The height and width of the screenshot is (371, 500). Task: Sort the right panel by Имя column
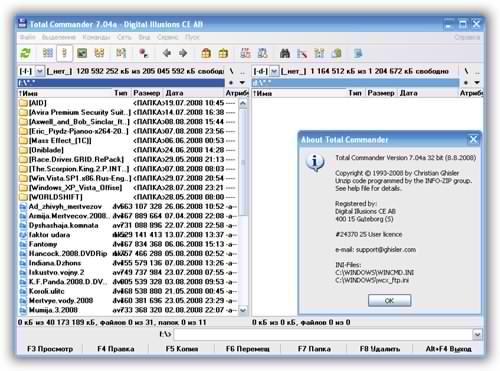299,93
